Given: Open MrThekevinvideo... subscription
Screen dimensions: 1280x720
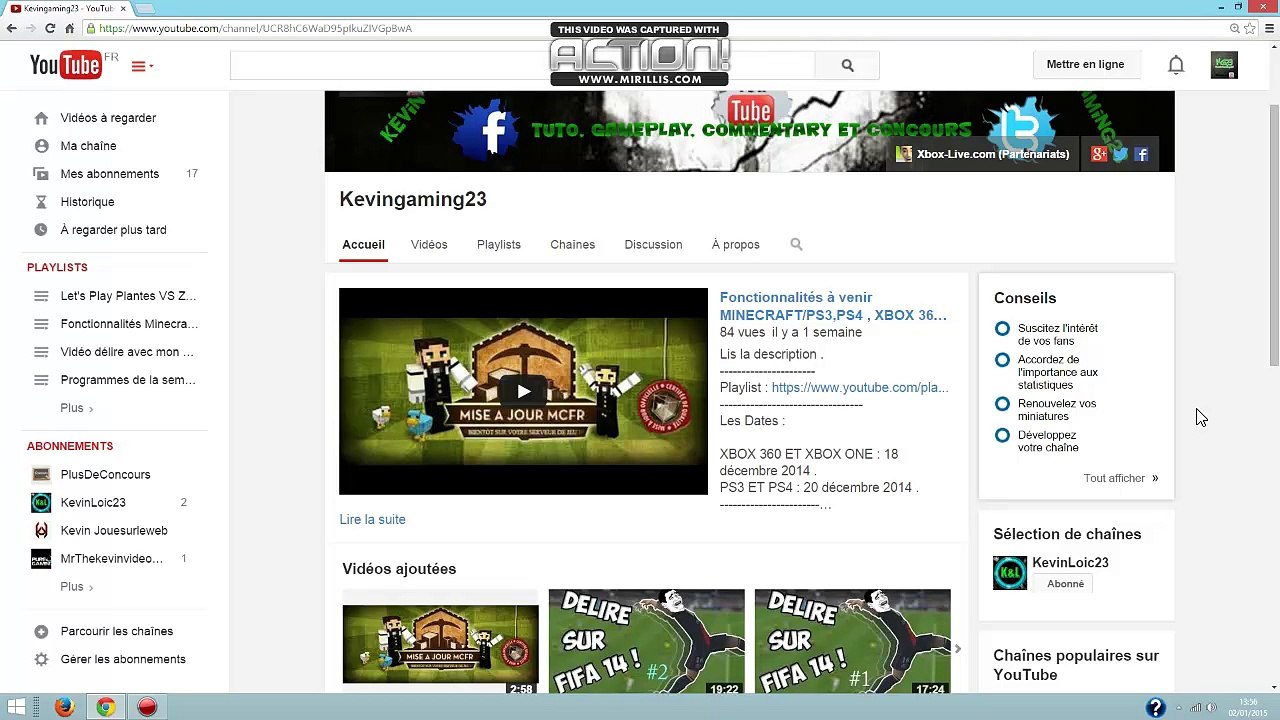Looking at the screenshot, I should click(x=111, y=559).
